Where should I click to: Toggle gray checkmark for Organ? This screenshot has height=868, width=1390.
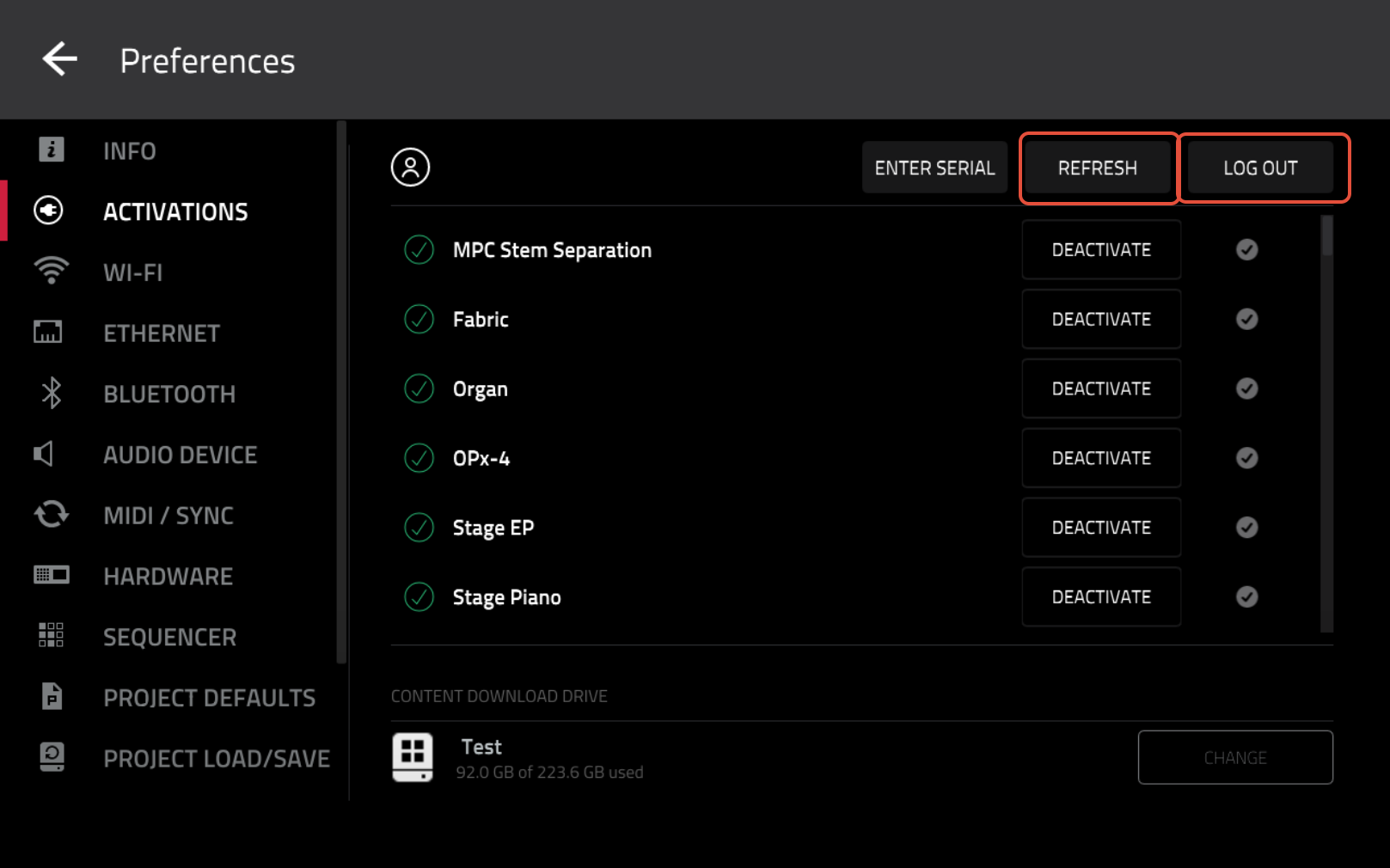click(1246, 388)
